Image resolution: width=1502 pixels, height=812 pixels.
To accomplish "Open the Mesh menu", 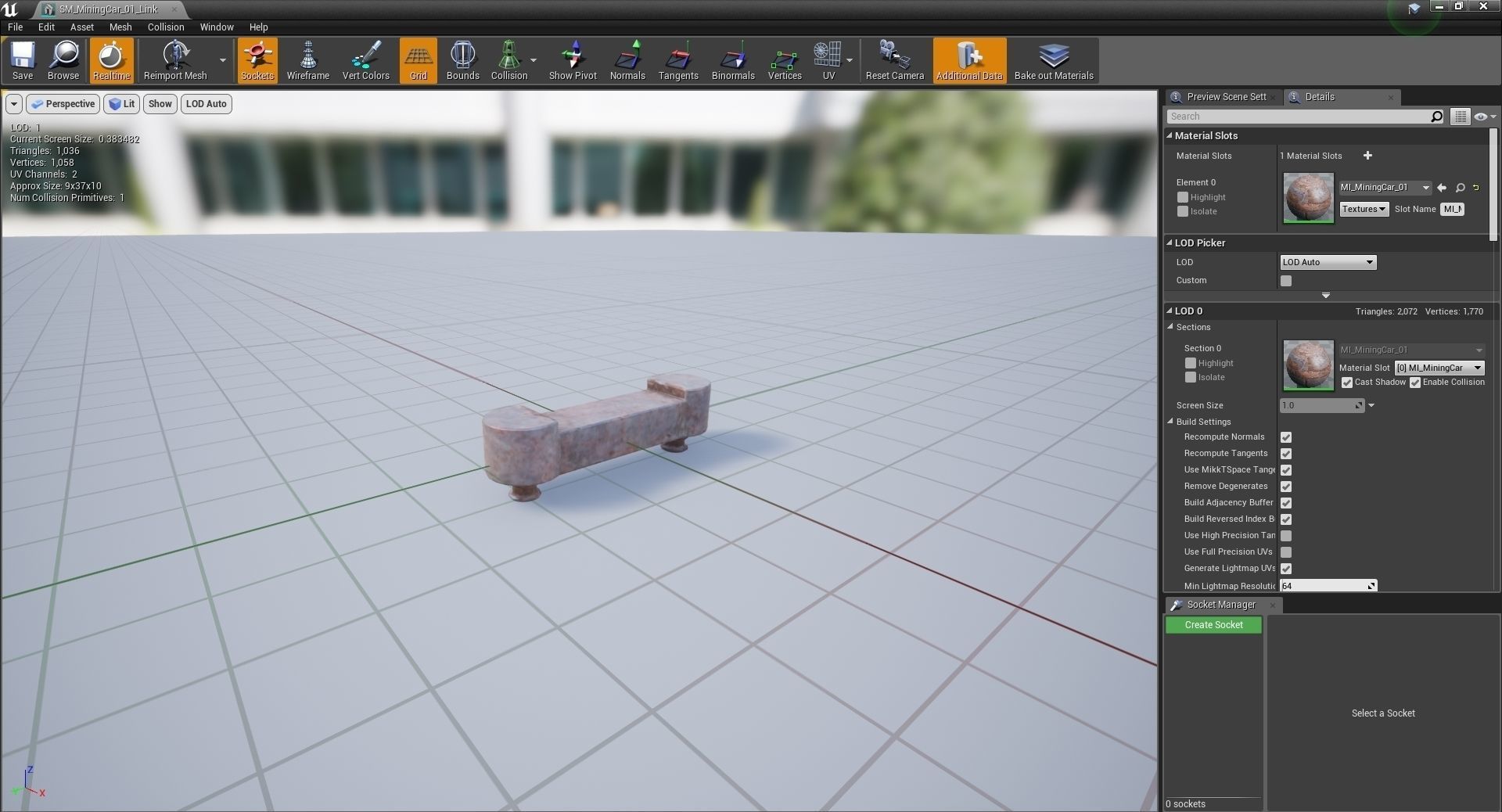I will pyautogui.click(x=120, y=27).
